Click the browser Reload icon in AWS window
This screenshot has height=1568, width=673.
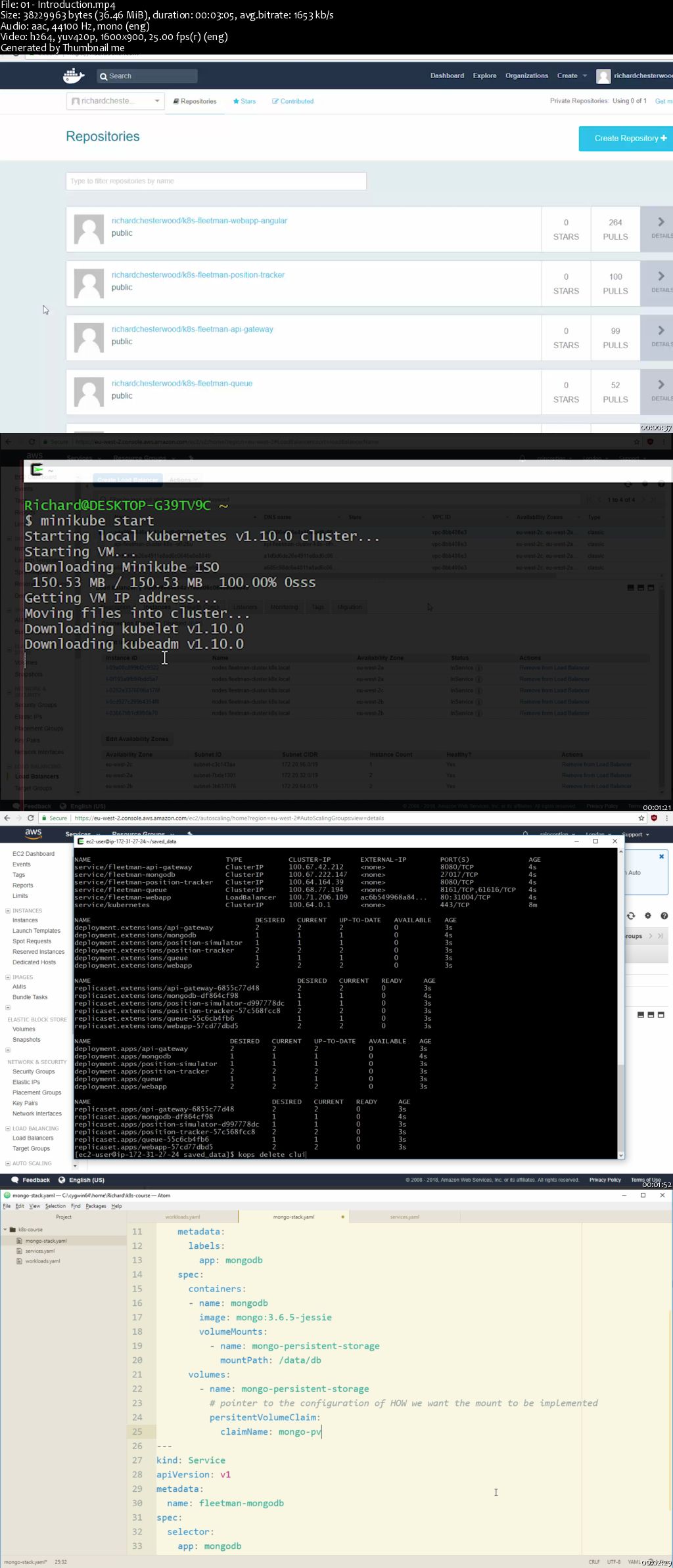pyautogui.click(x=30, y=818)
